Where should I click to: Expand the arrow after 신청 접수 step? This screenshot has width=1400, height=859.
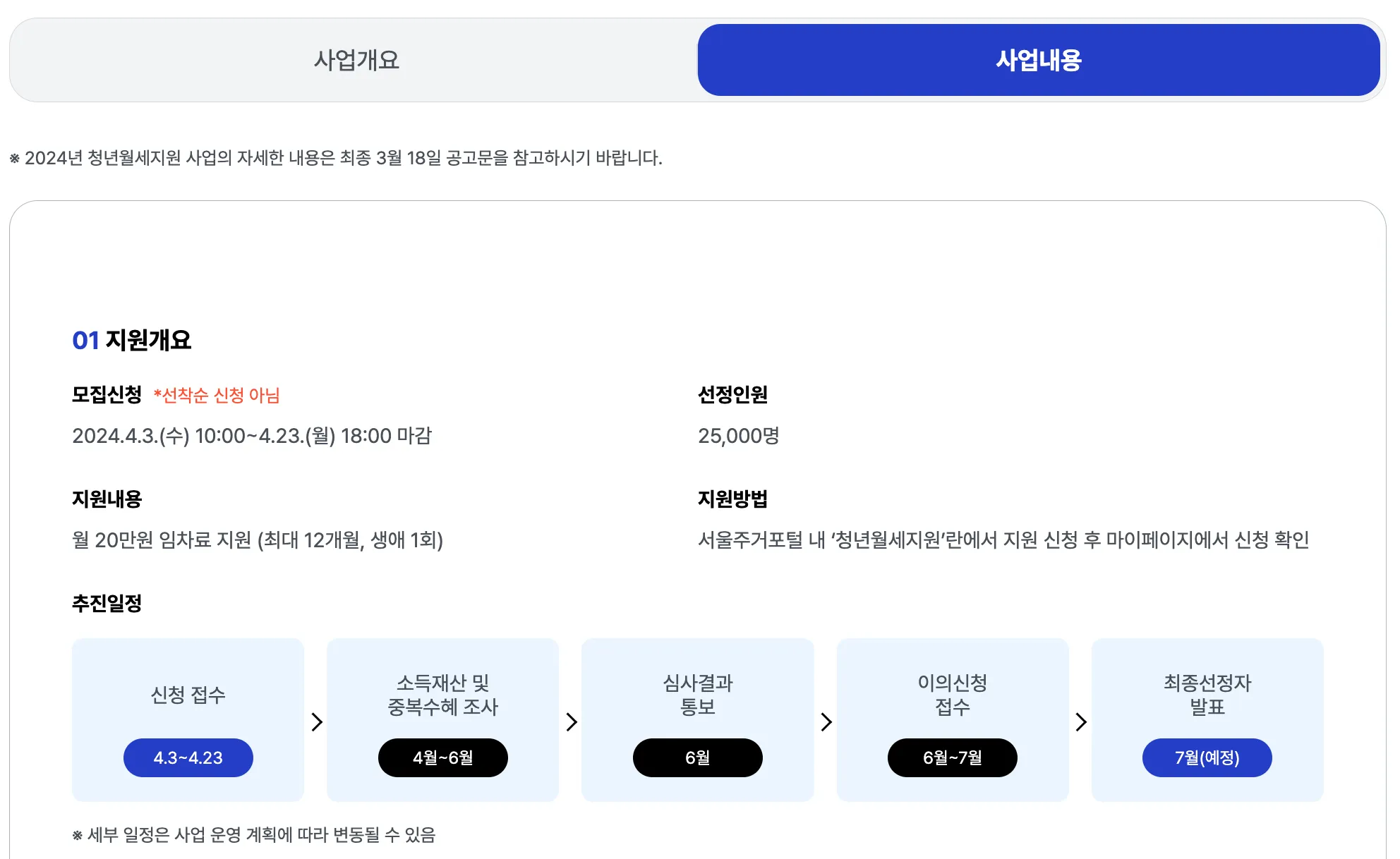click(x=315, y=721)
